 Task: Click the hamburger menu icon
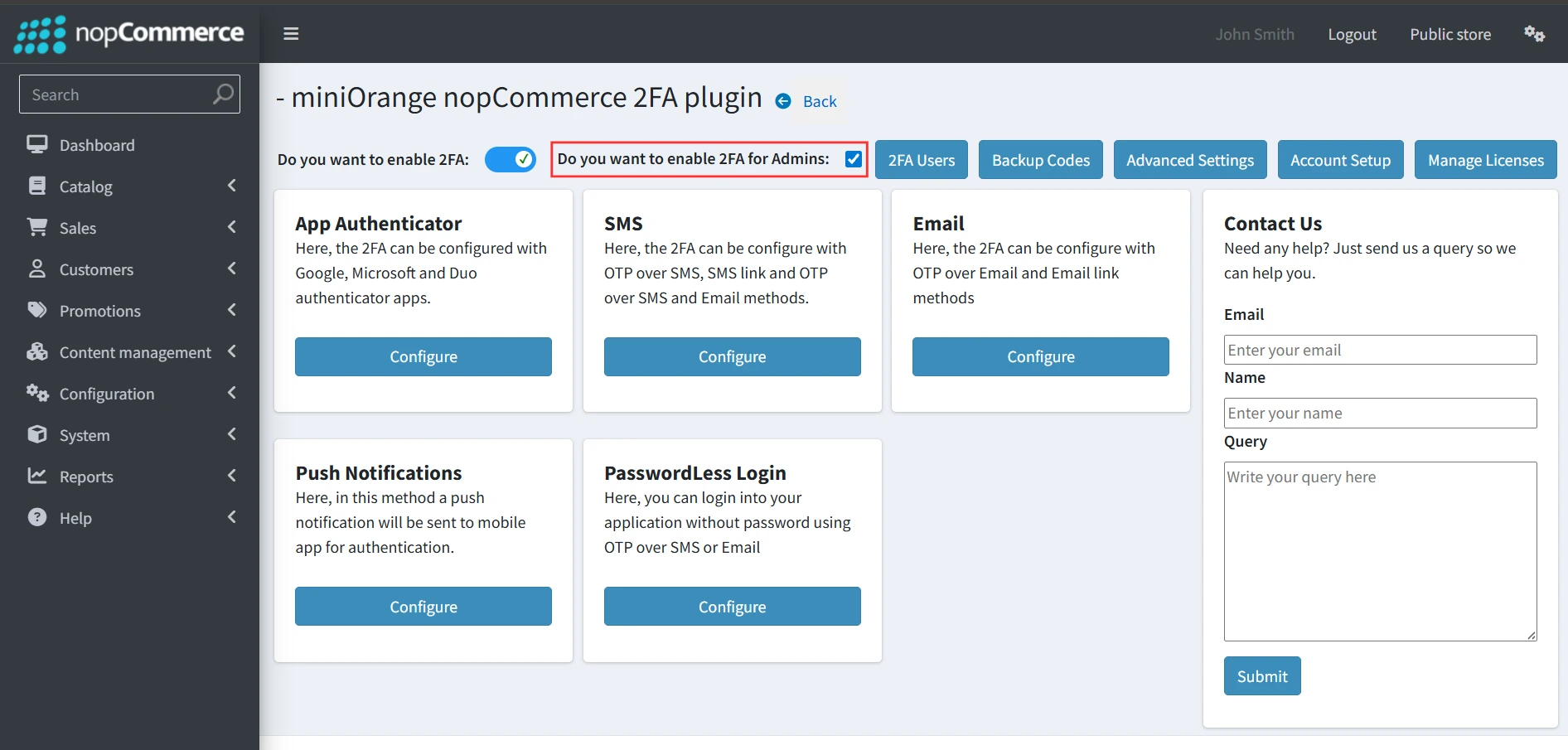[291, 33]
